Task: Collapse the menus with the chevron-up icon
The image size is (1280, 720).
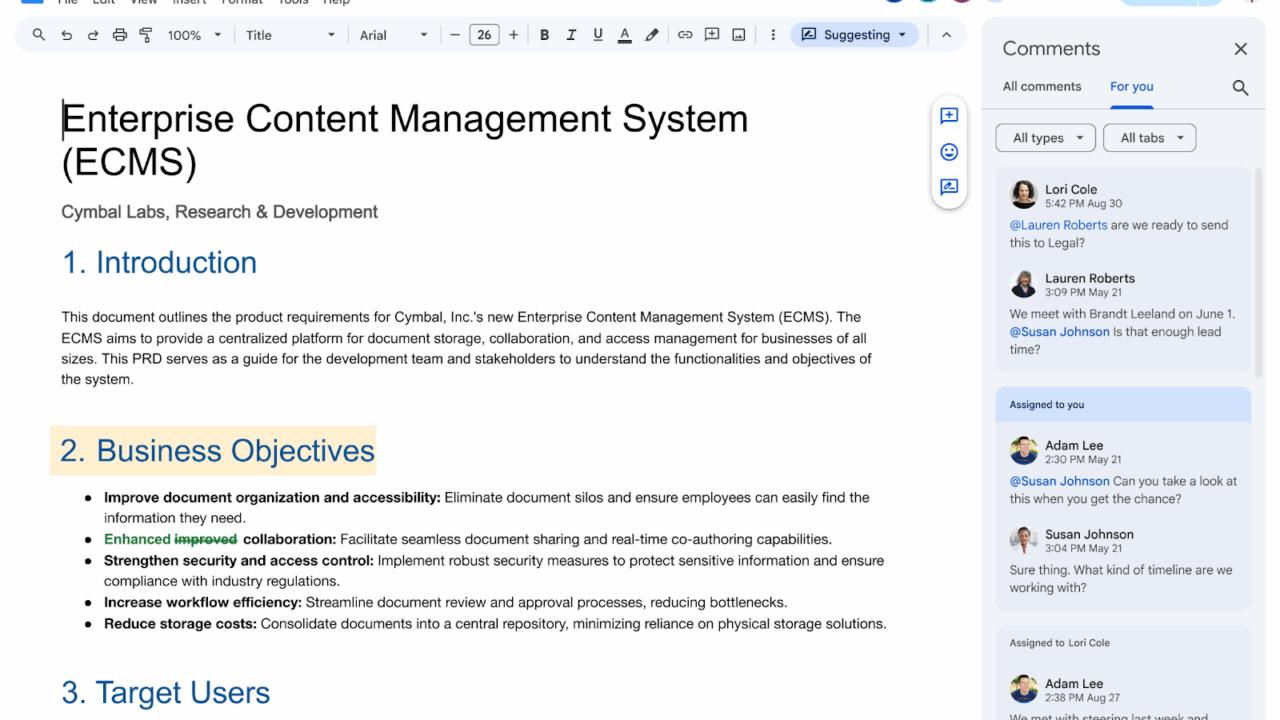Action: [946, 35]
